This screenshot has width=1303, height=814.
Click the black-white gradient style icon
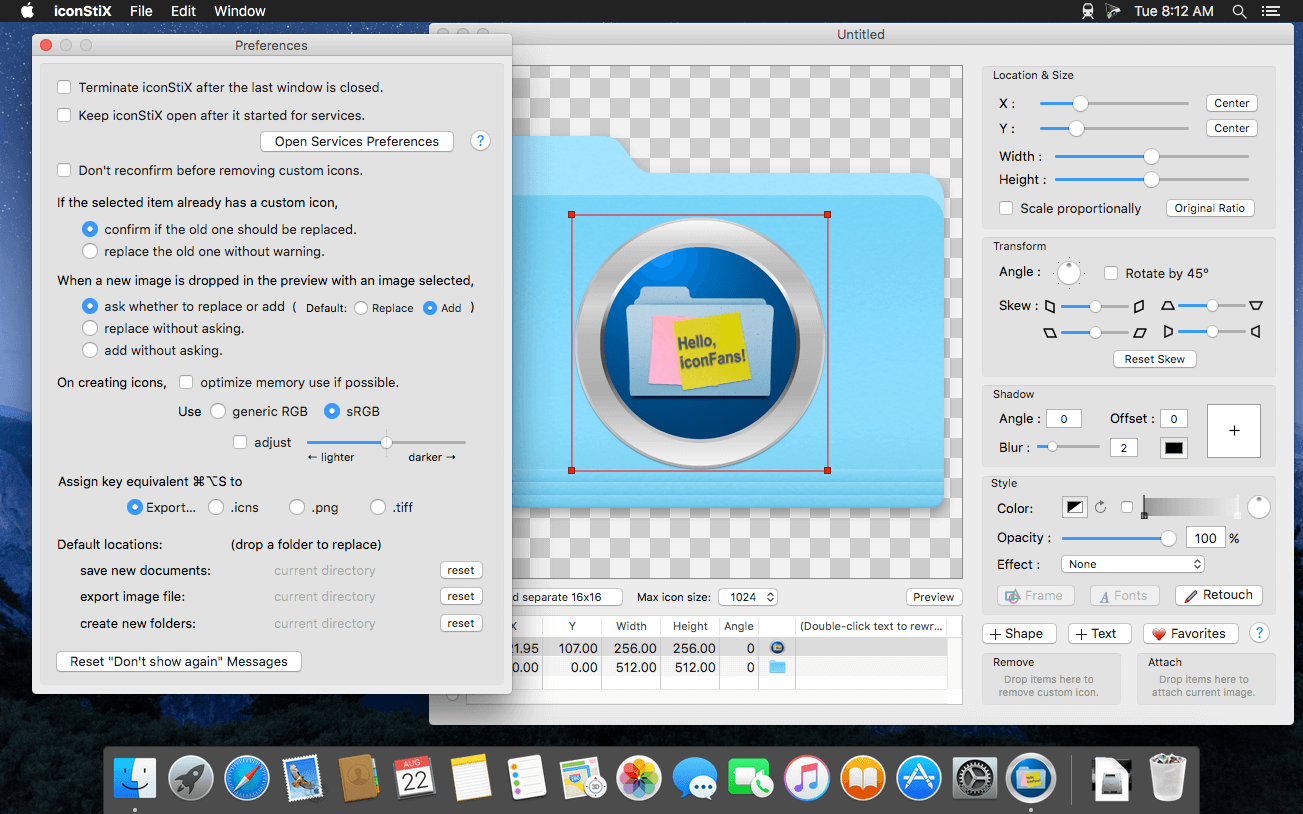point(1074,508)
